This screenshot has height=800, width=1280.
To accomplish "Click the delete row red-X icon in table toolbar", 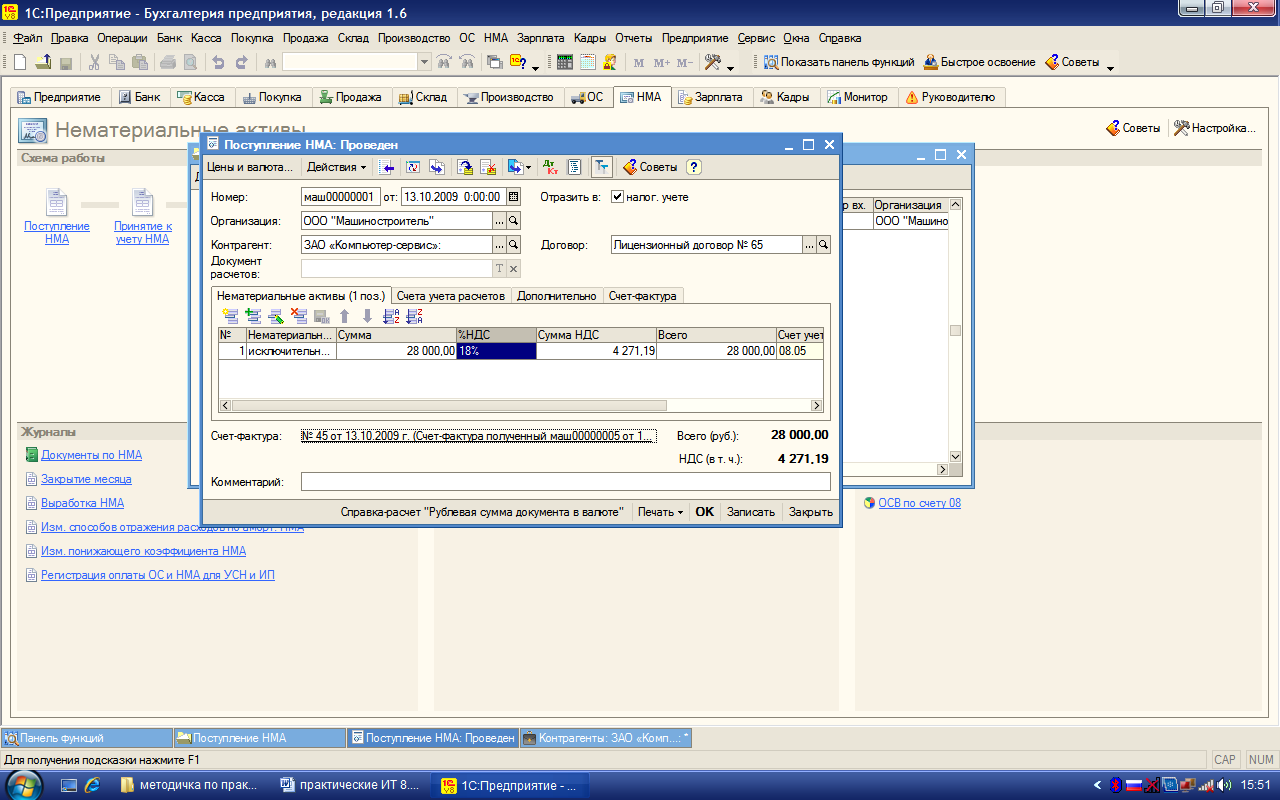I will 299,316.
